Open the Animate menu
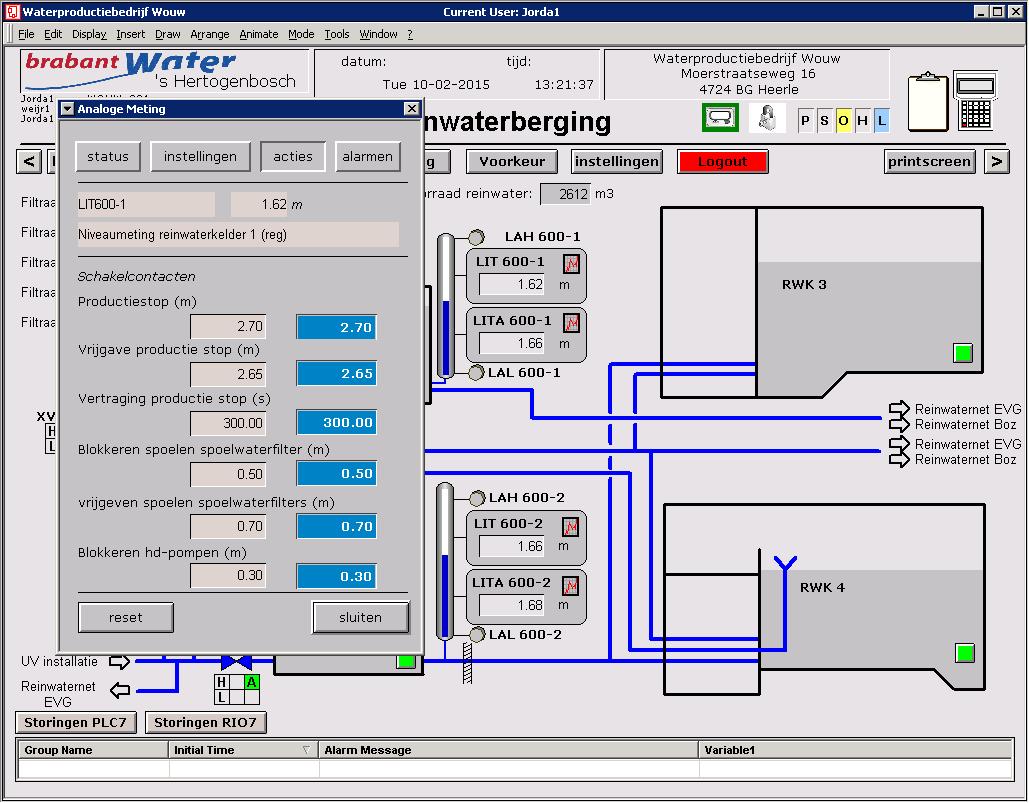 258,34
